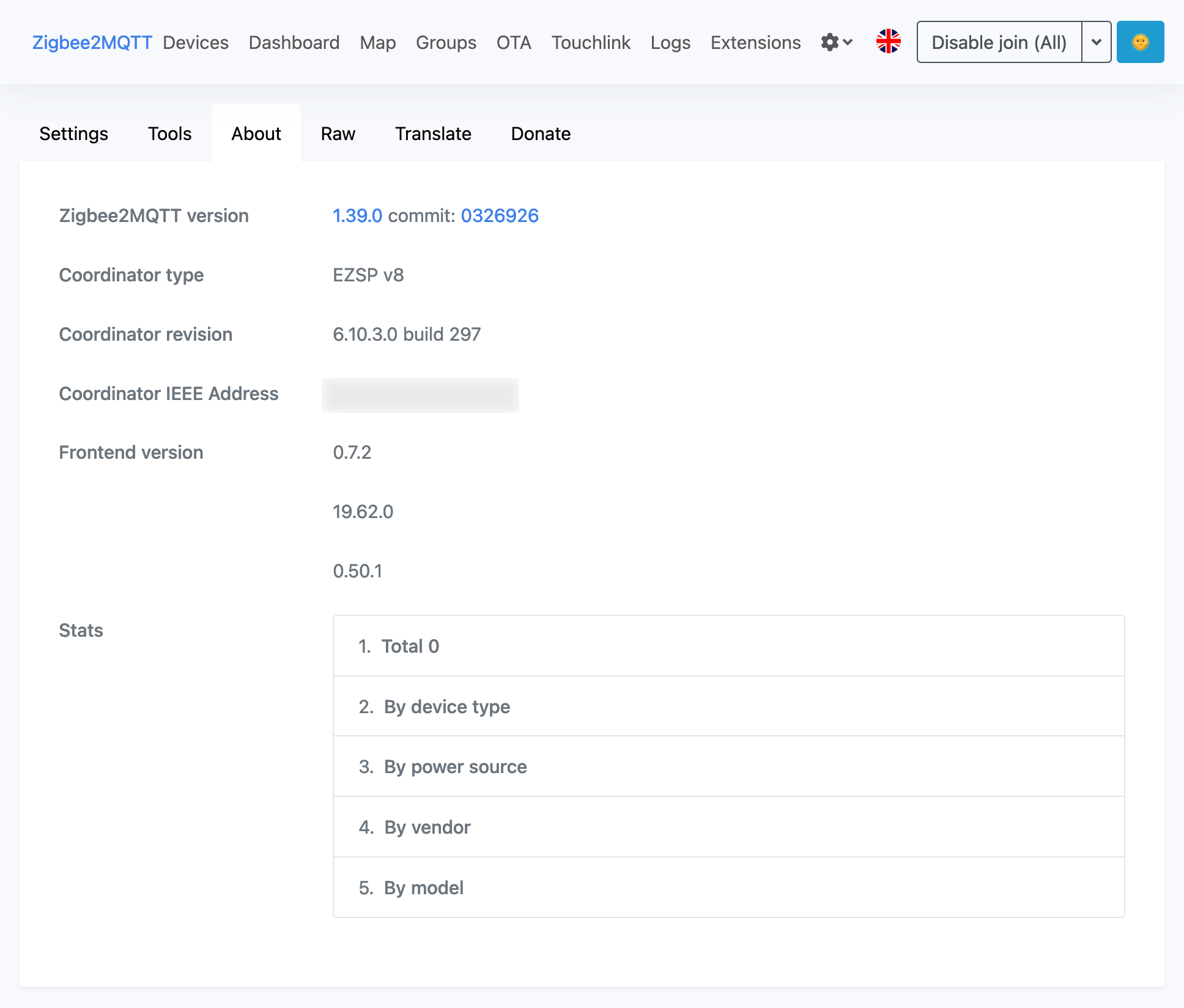Open the Touchlink page
The height and width of the screenshot is (1008, 1184).
(x=591, y=42)
